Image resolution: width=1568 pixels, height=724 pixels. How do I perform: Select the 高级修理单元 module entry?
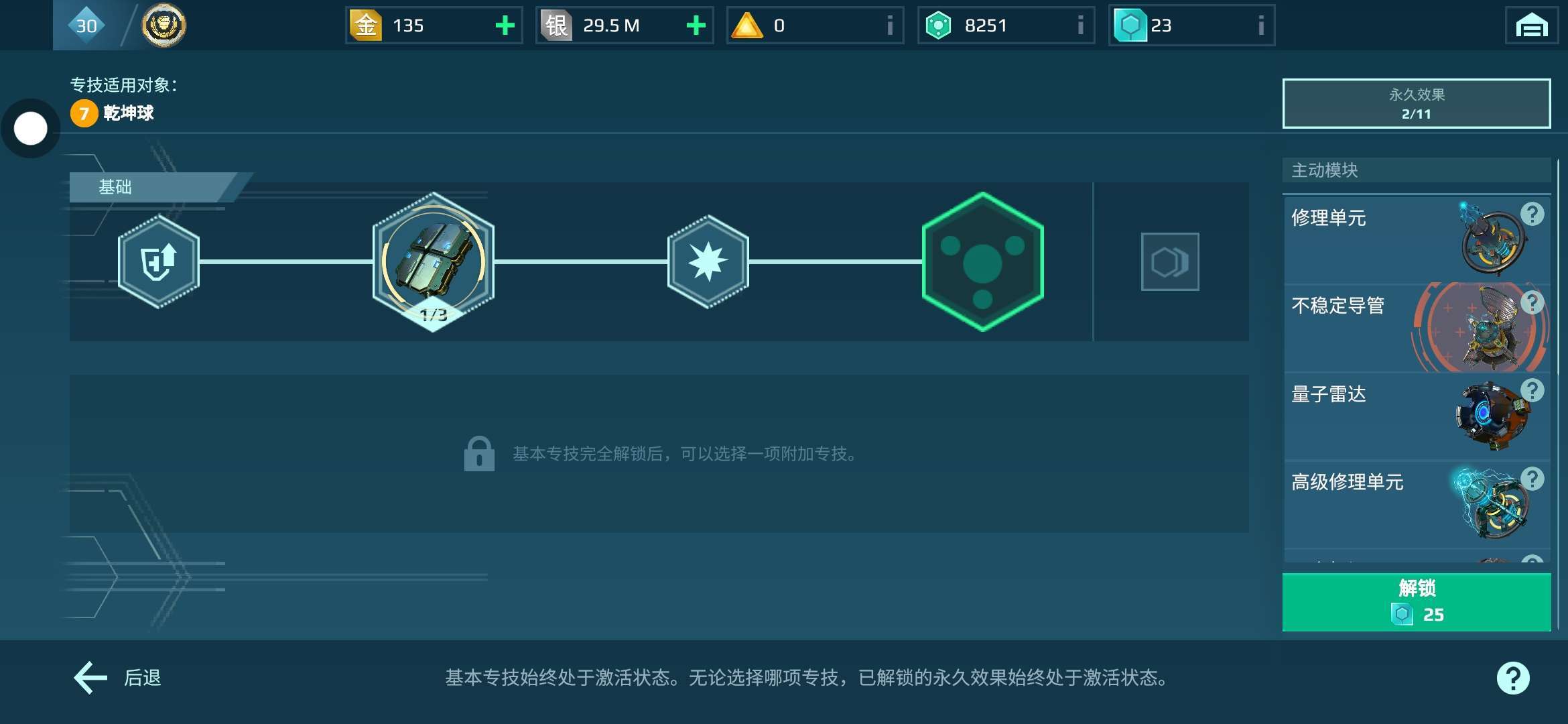pos(1417,504)
